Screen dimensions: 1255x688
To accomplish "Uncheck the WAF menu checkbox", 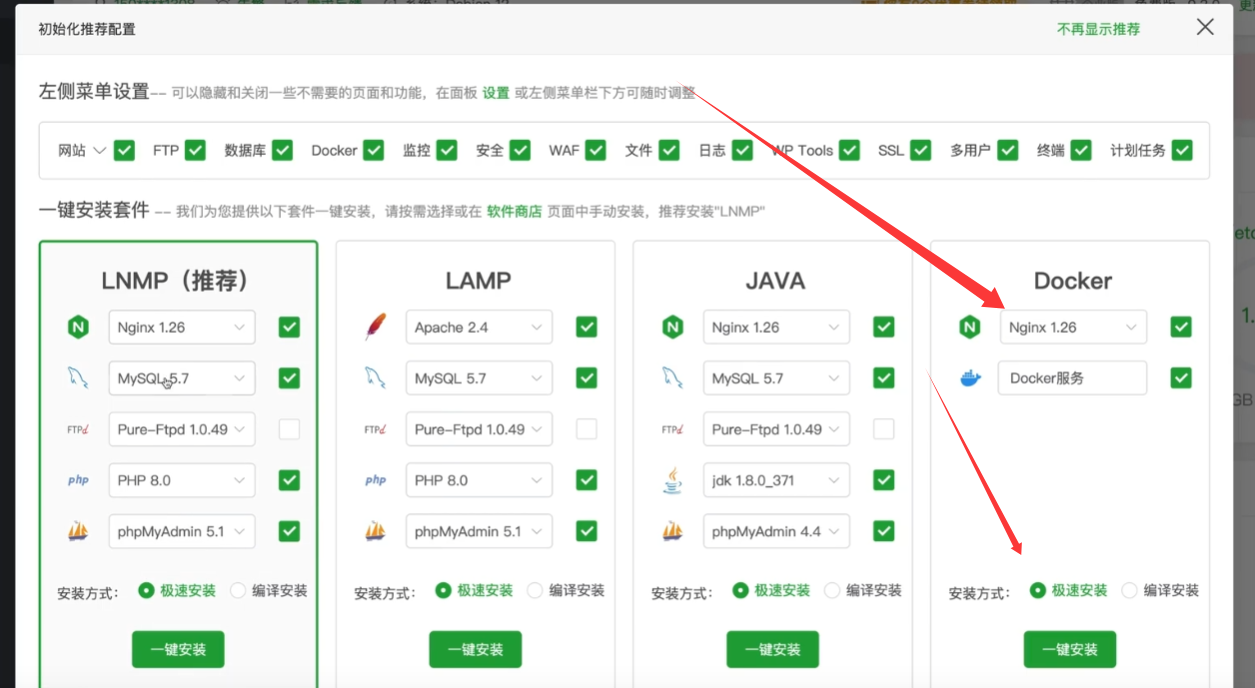I will (596, 150).
